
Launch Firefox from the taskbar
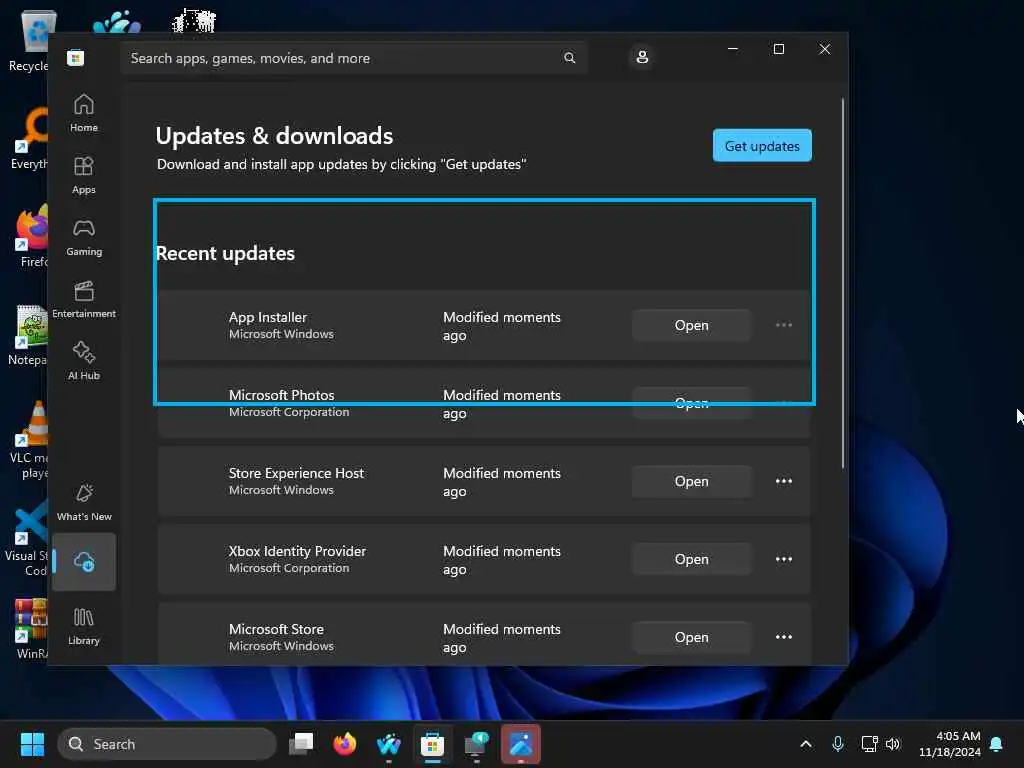345,744
